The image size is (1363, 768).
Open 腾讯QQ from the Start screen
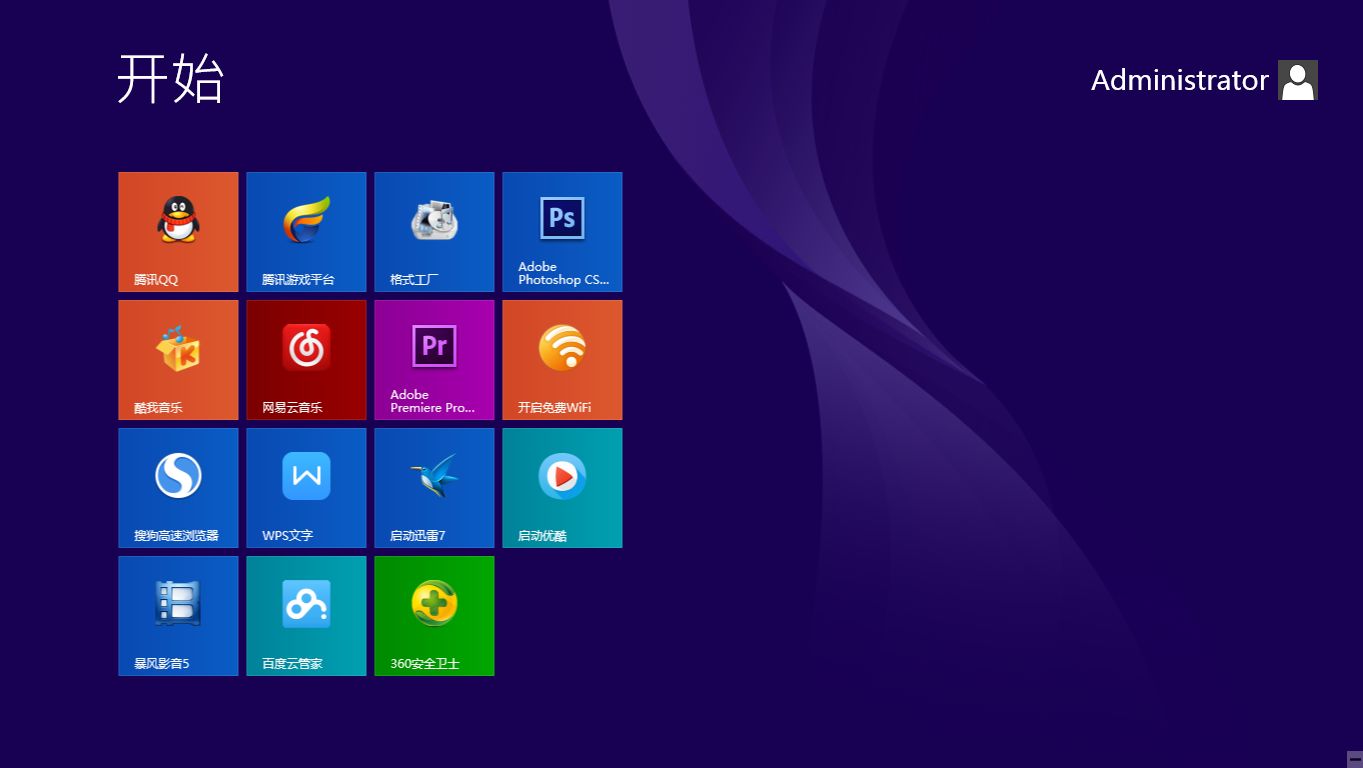(x=177, y=231)
